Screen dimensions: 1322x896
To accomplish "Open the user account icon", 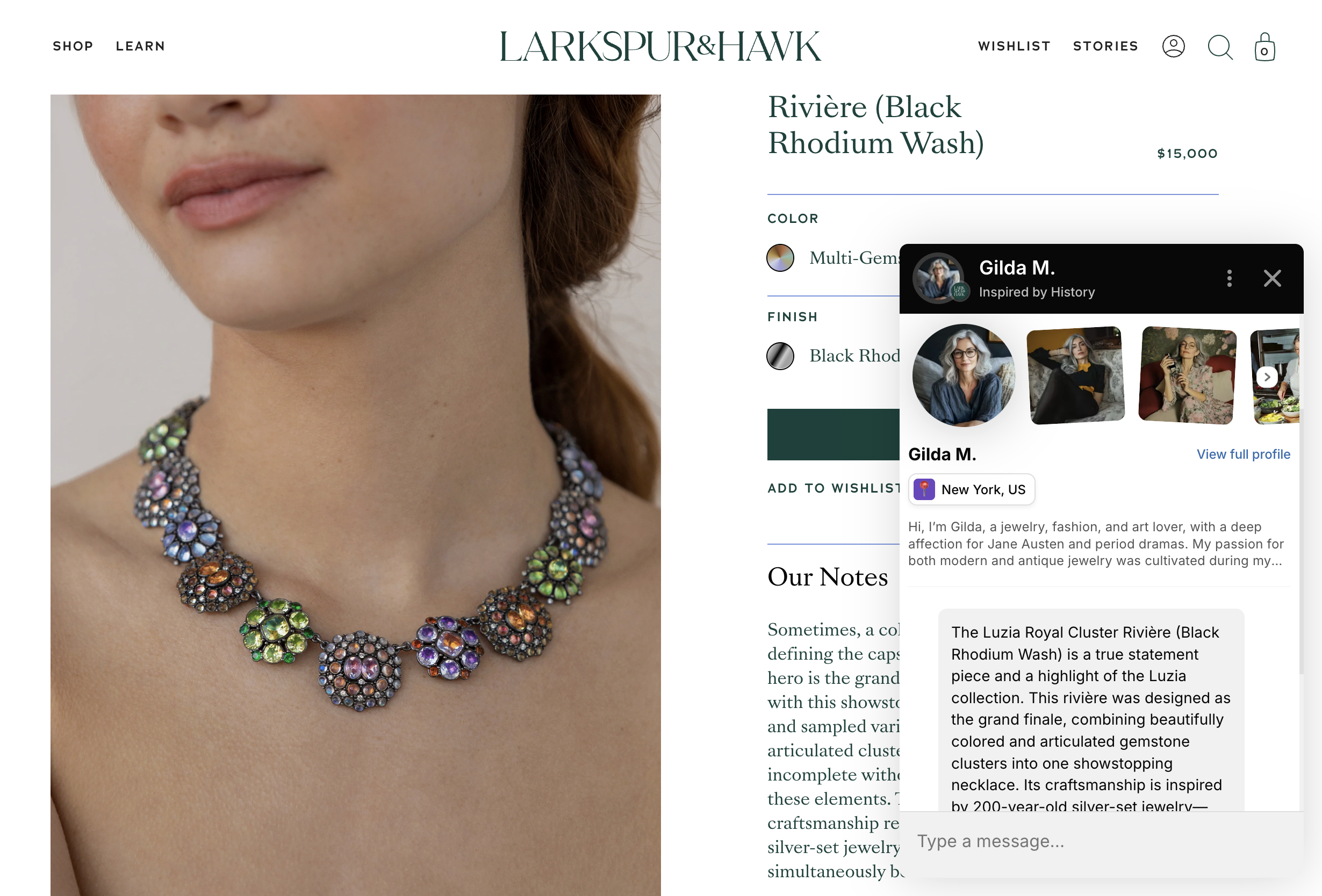I will point(1173,46).
